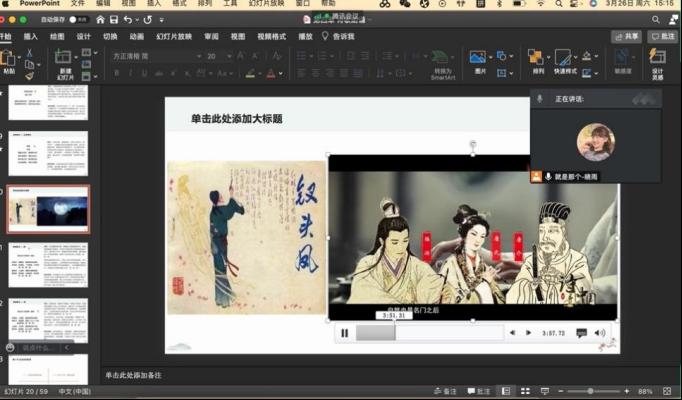Click the Shape Fill paint bucket icon
This screenshot has height=400, width=682.
[587, 56]
